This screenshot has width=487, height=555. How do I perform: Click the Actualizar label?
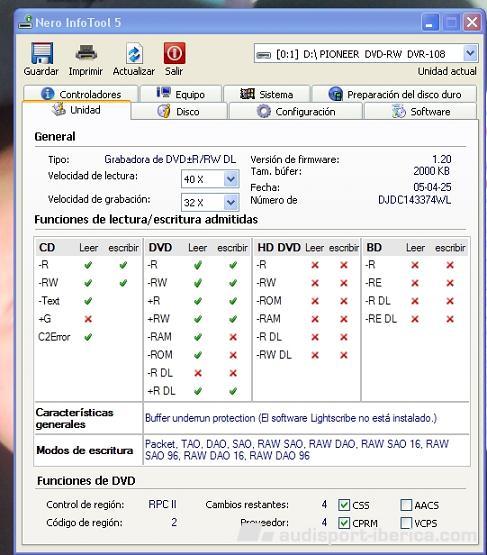tap(134, 71)
